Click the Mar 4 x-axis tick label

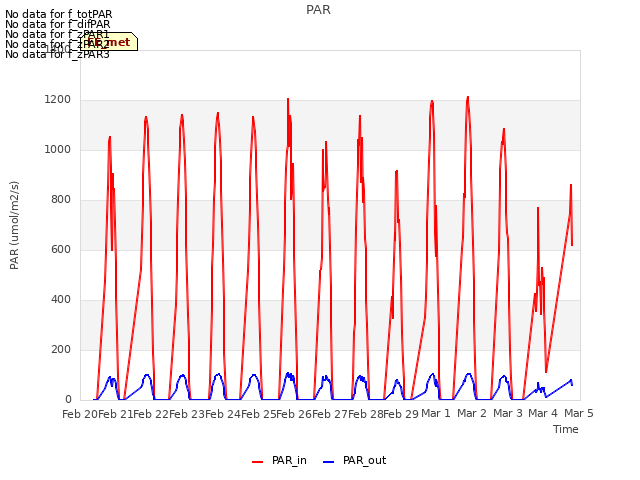[x=542, y=413]
